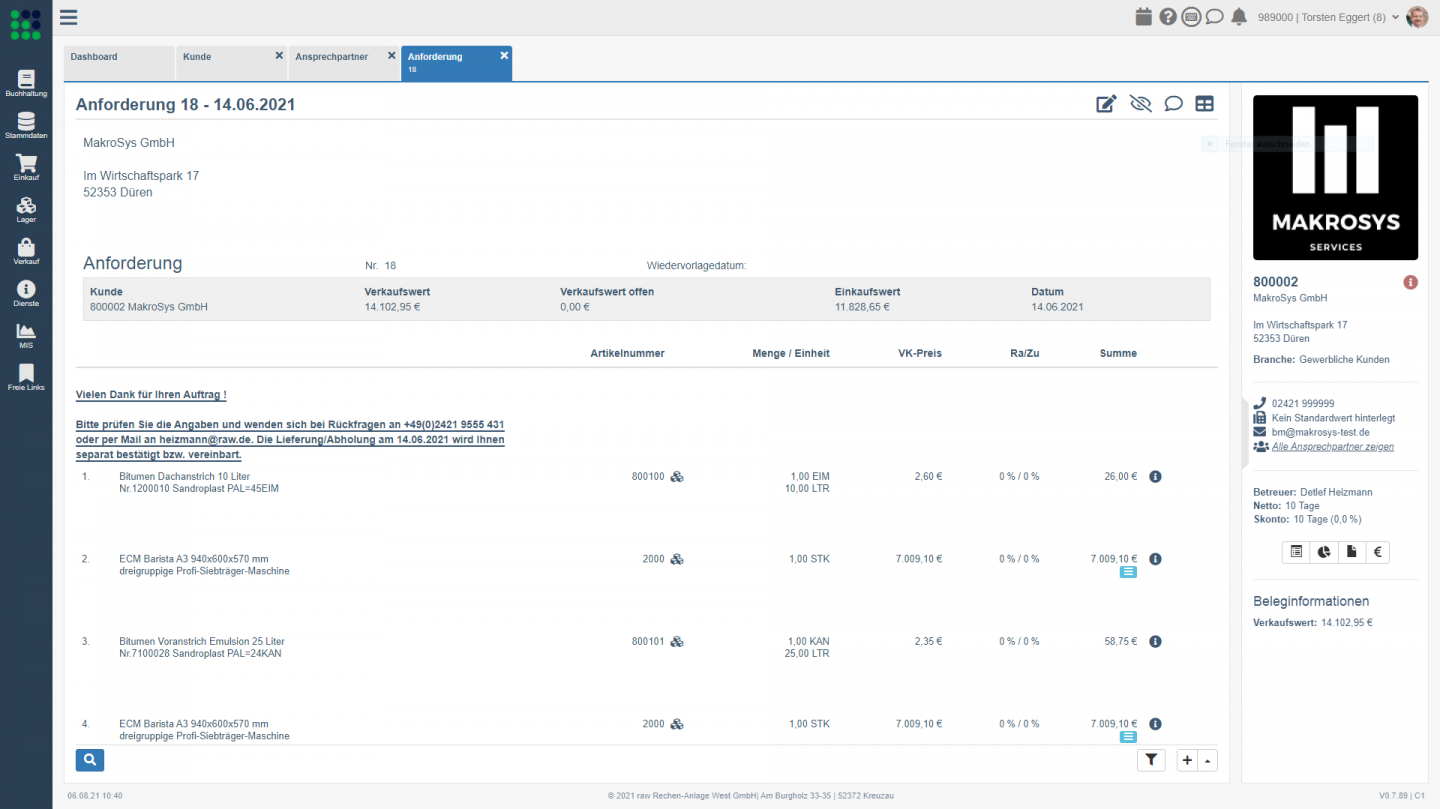Close the Ansprechpartner tab

pos(391,56)
